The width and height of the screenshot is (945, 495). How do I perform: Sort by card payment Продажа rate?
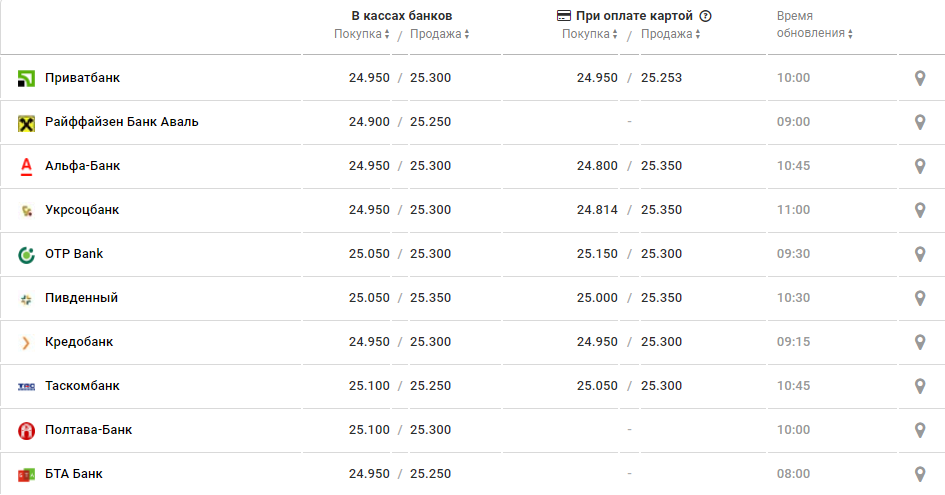pyautogui.click(x=670, y=34)
